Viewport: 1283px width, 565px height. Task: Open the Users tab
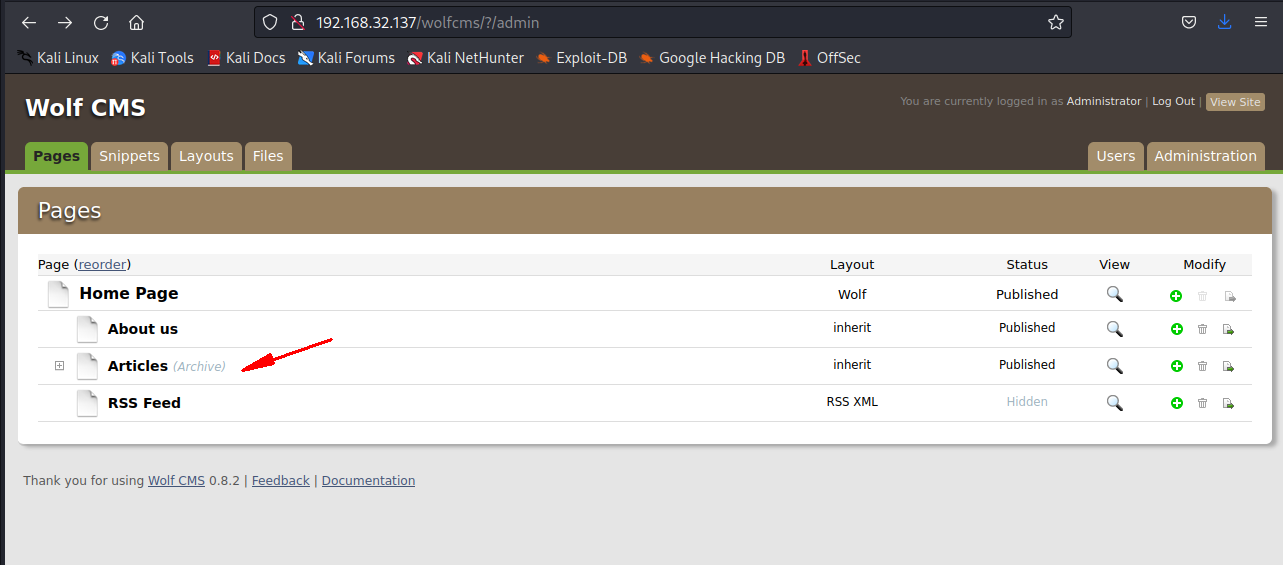pyautogui.click(x=1116, y=156)
